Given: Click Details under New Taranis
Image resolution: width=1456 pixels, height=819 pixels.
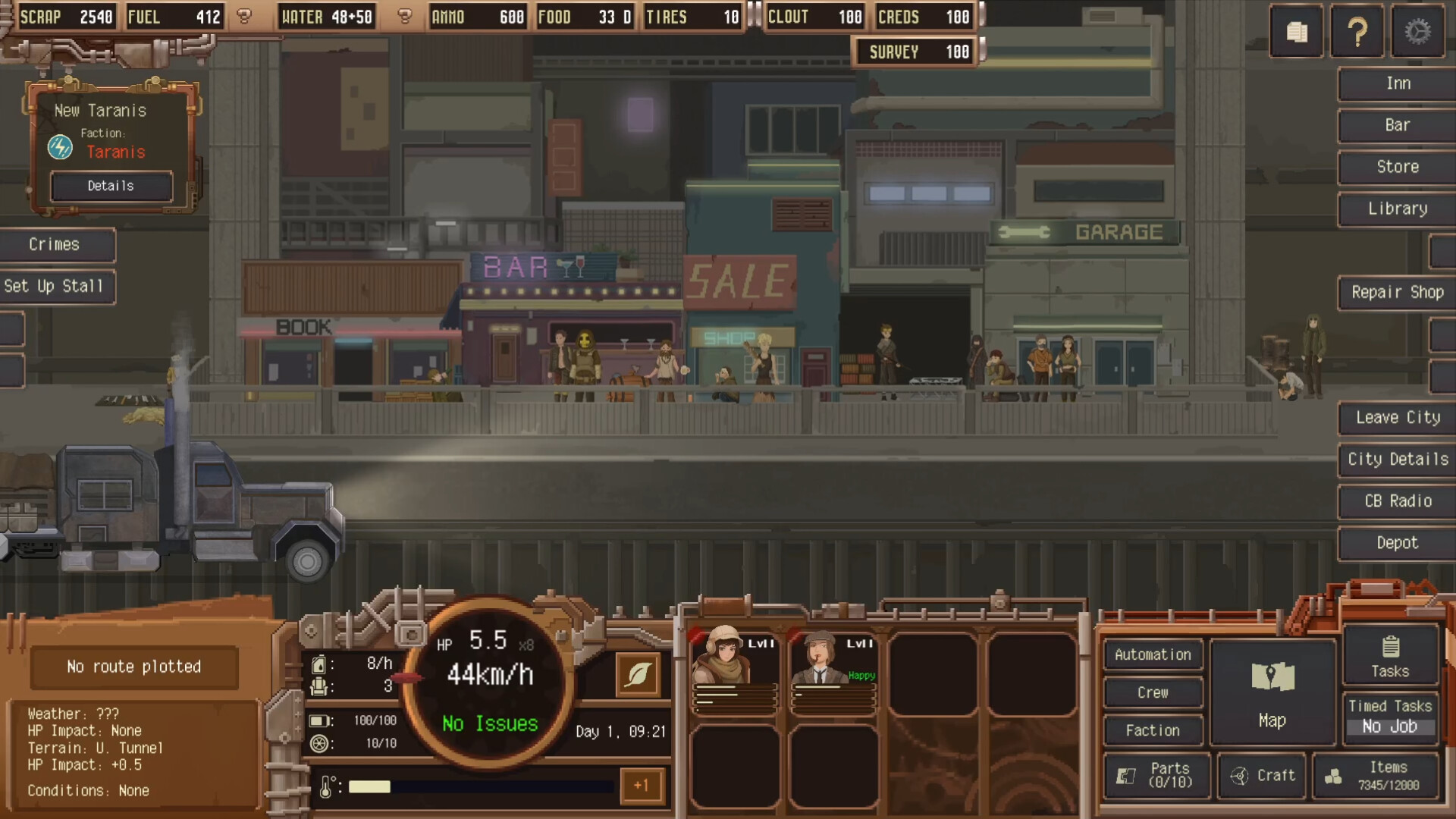Looking at the screenshot, I should coord(111,186).
